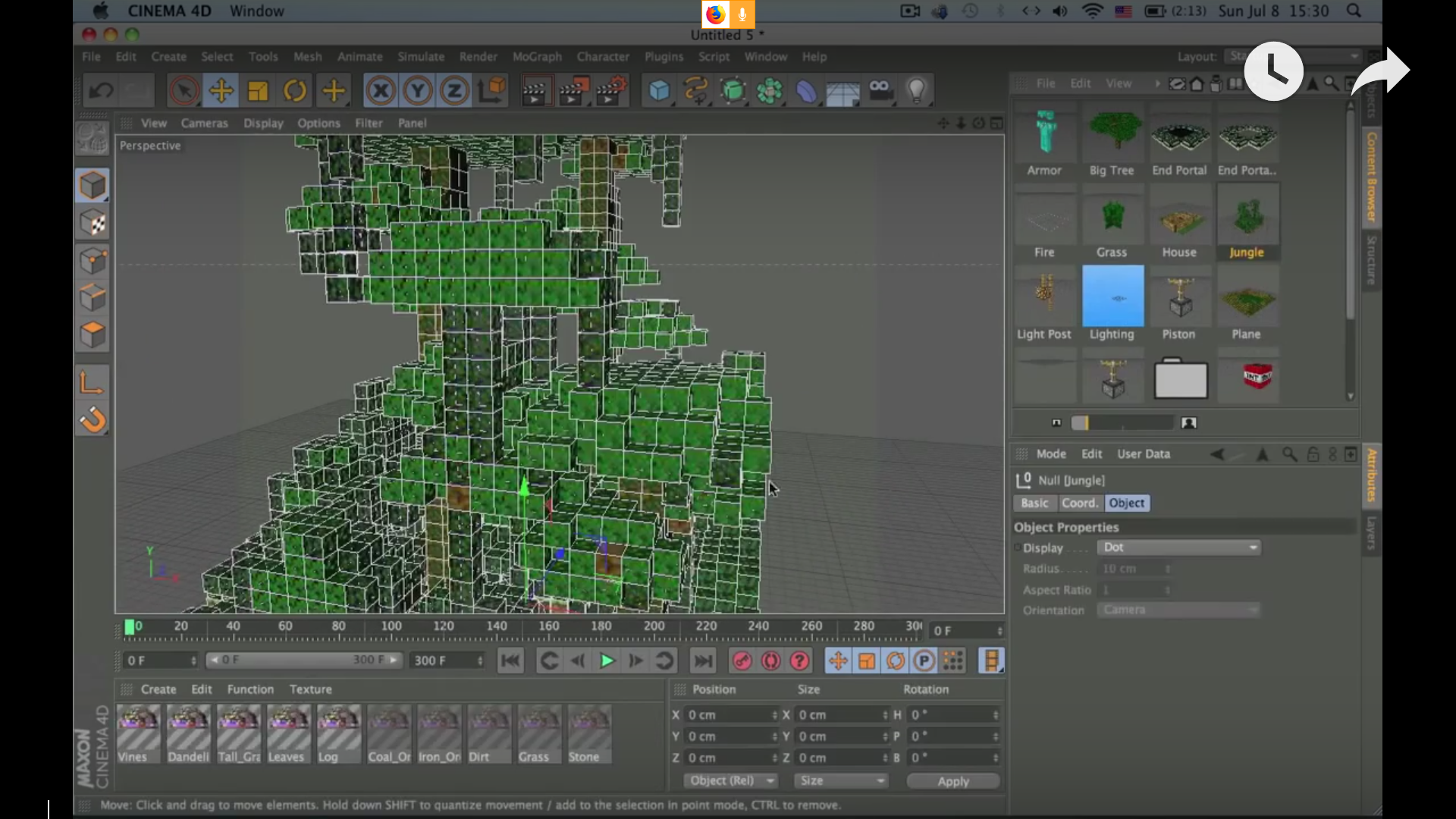Activate the Scale tool icon
1456x819 pixels.
coord(258,91)
